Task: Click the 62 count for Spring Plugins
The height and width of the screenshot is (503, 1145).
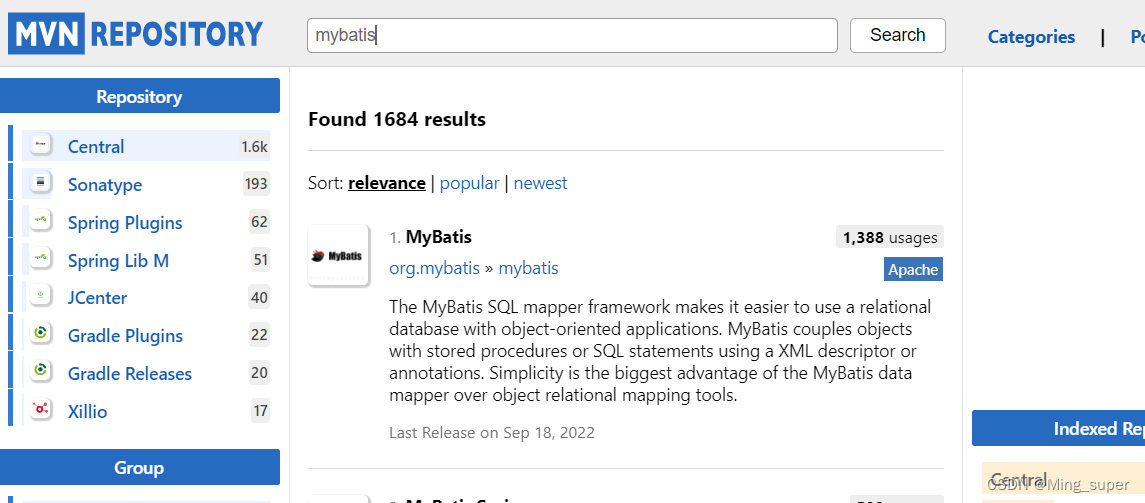Action: pos(259,222)
